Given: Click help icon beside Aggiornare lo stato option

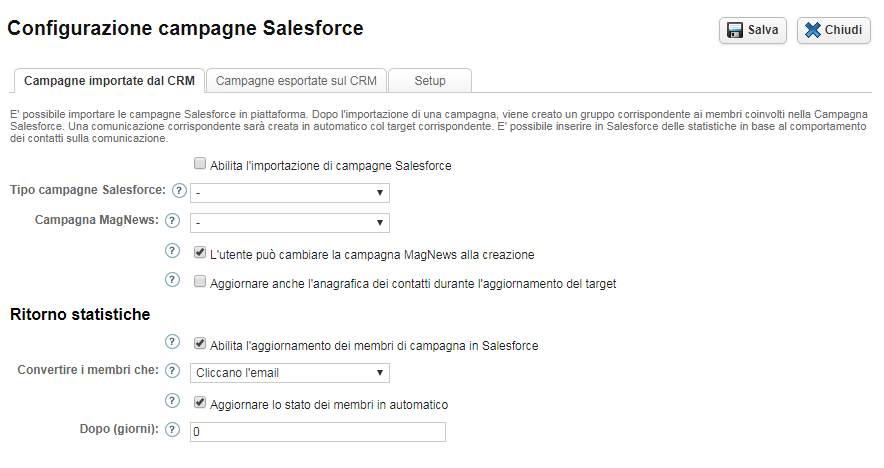Looking at the screenshot, I should [x=172, y=400].
